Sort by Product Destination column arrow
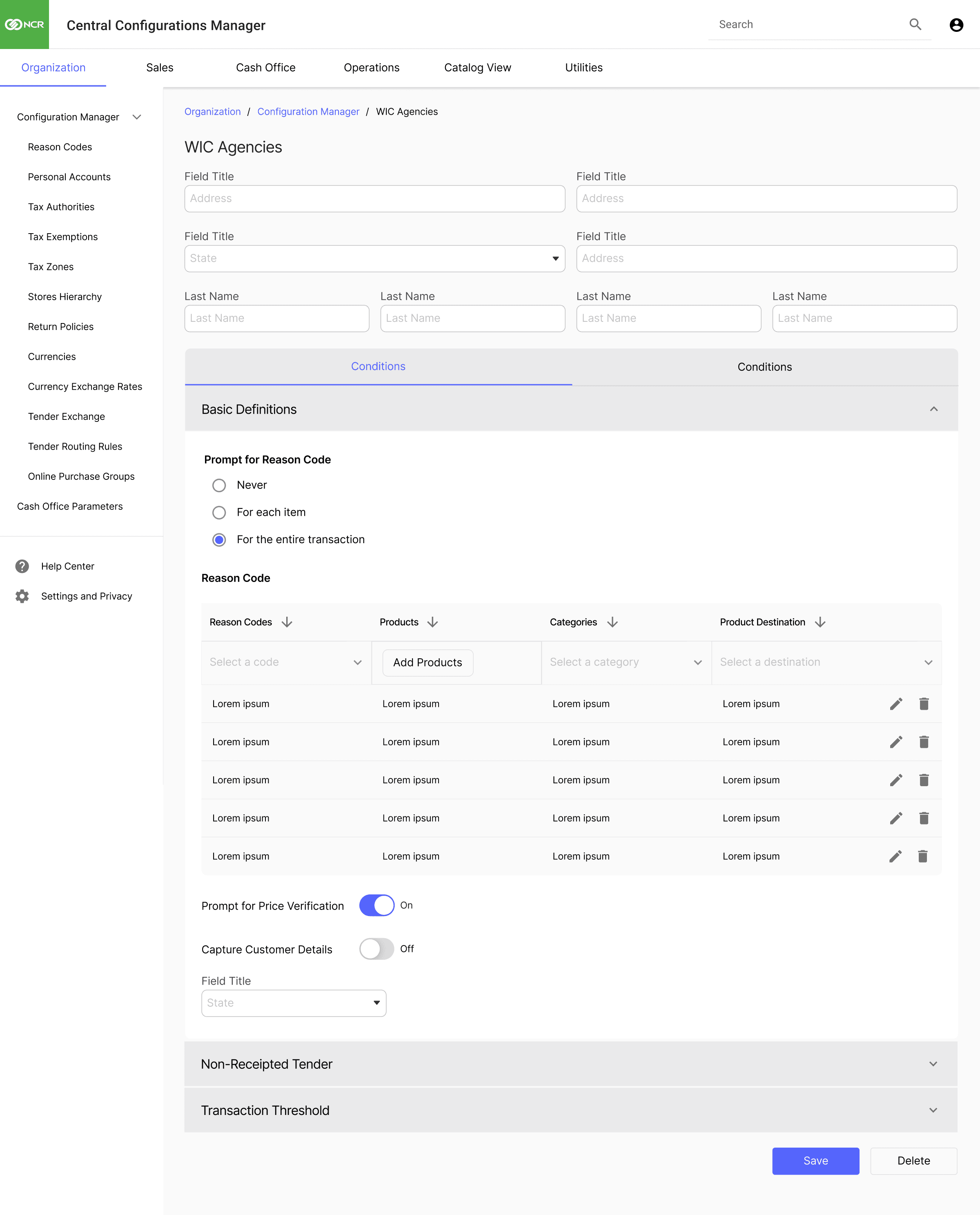980x1215 pixels. 820,622
